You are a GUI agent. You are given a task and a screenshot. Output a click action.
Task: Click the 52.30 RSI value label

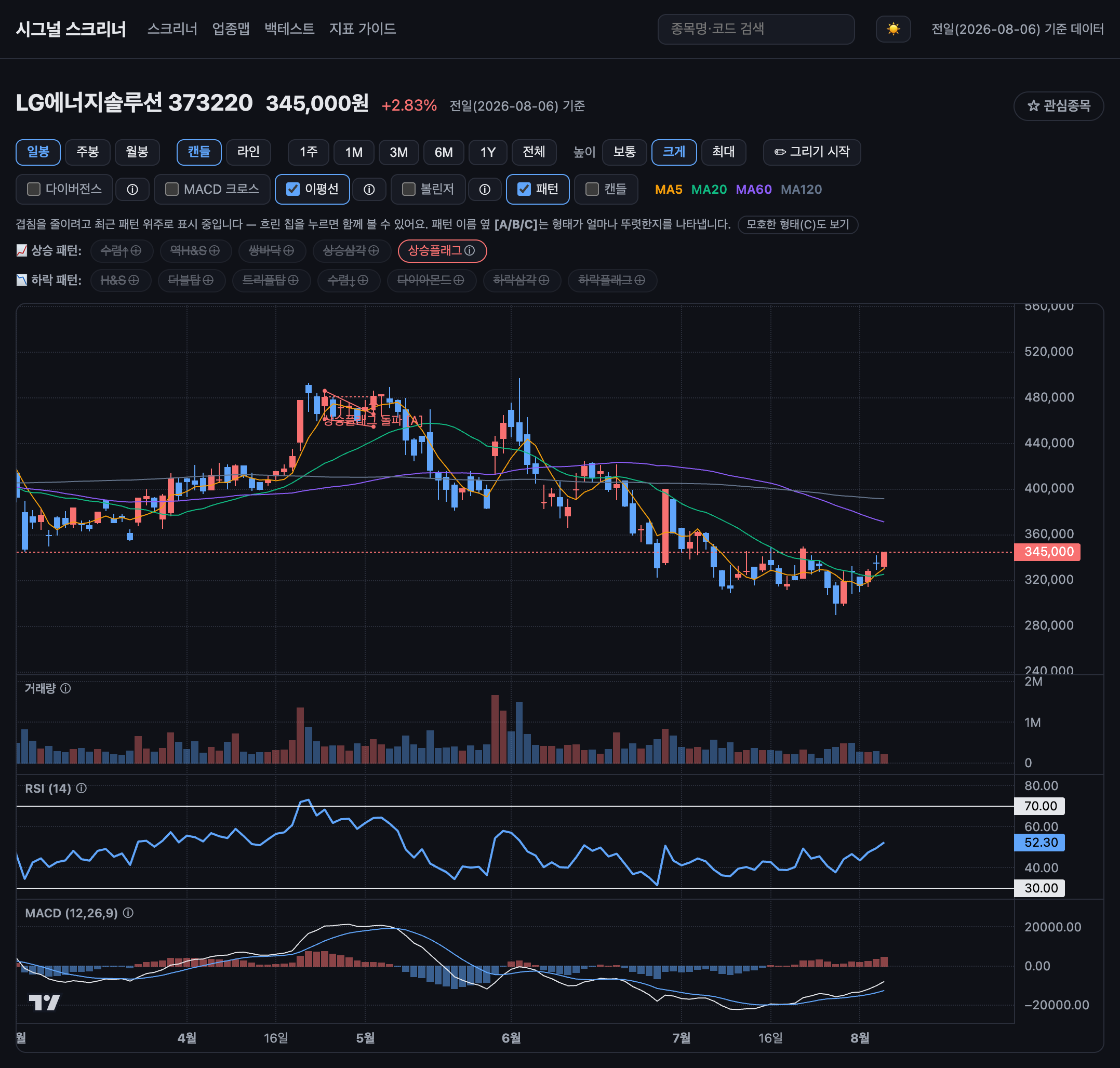pyautogui.click(x=1039, y=843)
